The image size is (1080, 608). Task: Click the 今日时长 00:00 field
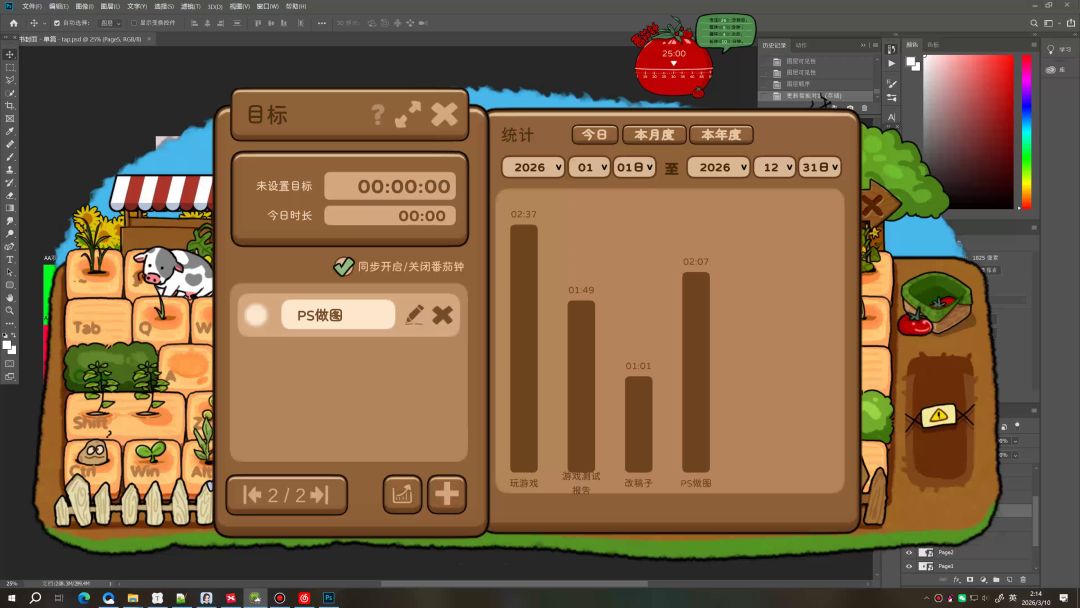point(390,216)
